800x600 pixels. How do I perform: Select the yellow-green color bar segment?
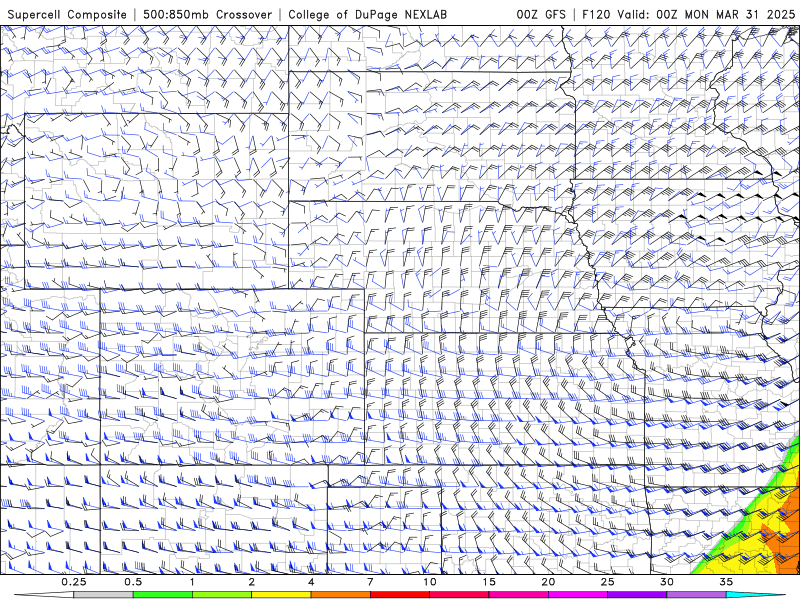tap(222, 595)
